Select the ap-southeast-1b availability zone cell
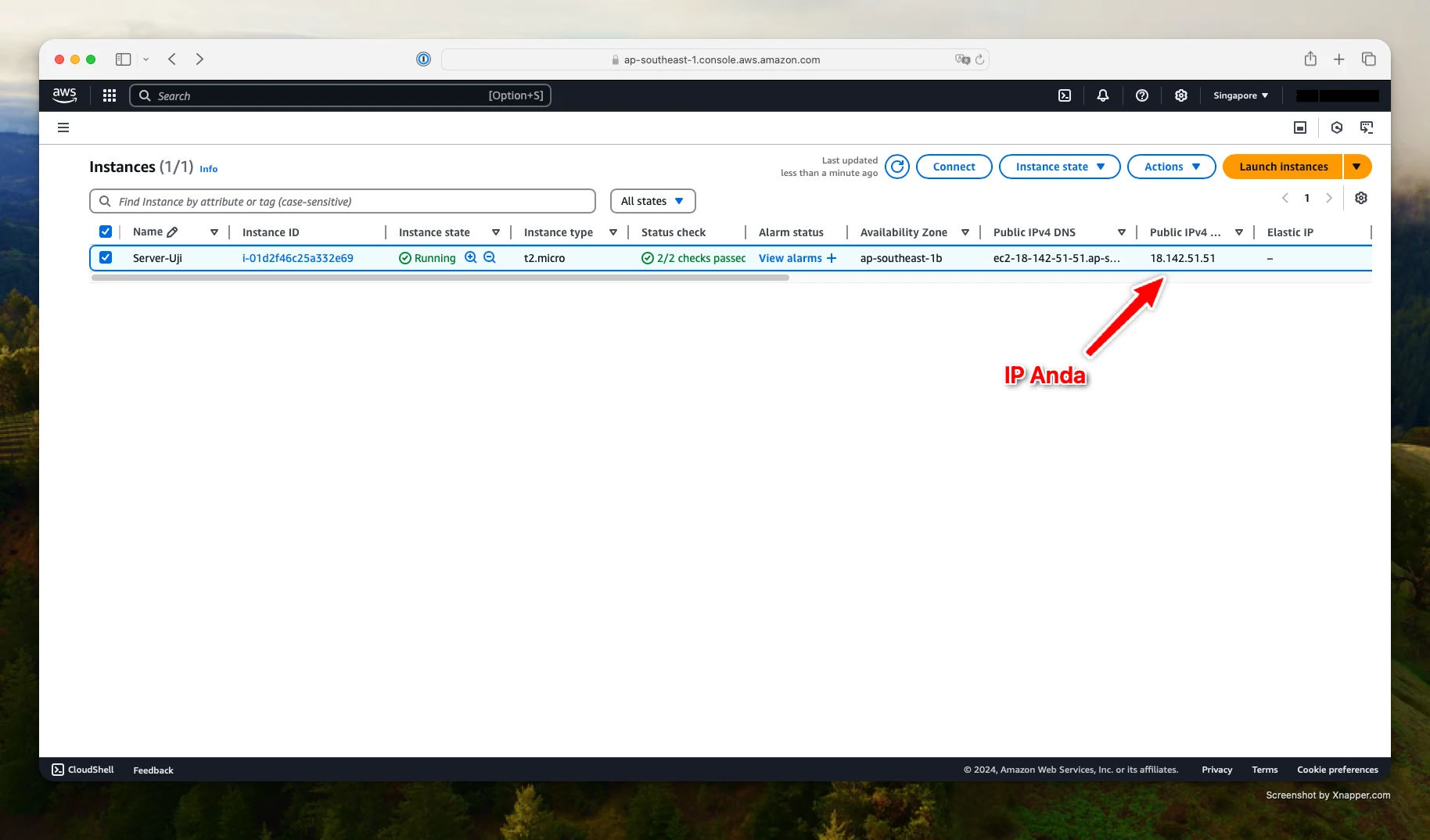1430x840 pixels. pos(901,258)
